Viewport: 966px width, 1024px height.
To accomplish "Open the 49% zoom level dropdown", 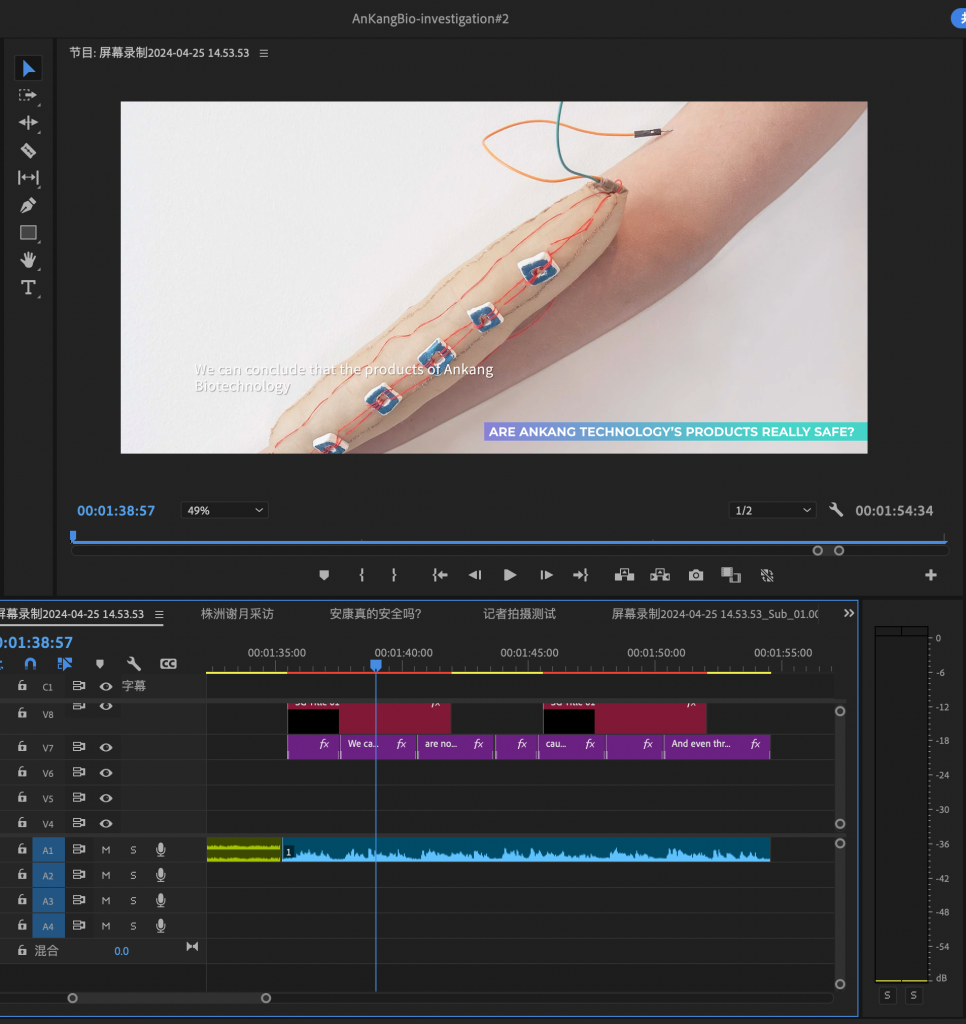I will pos(225,510).
